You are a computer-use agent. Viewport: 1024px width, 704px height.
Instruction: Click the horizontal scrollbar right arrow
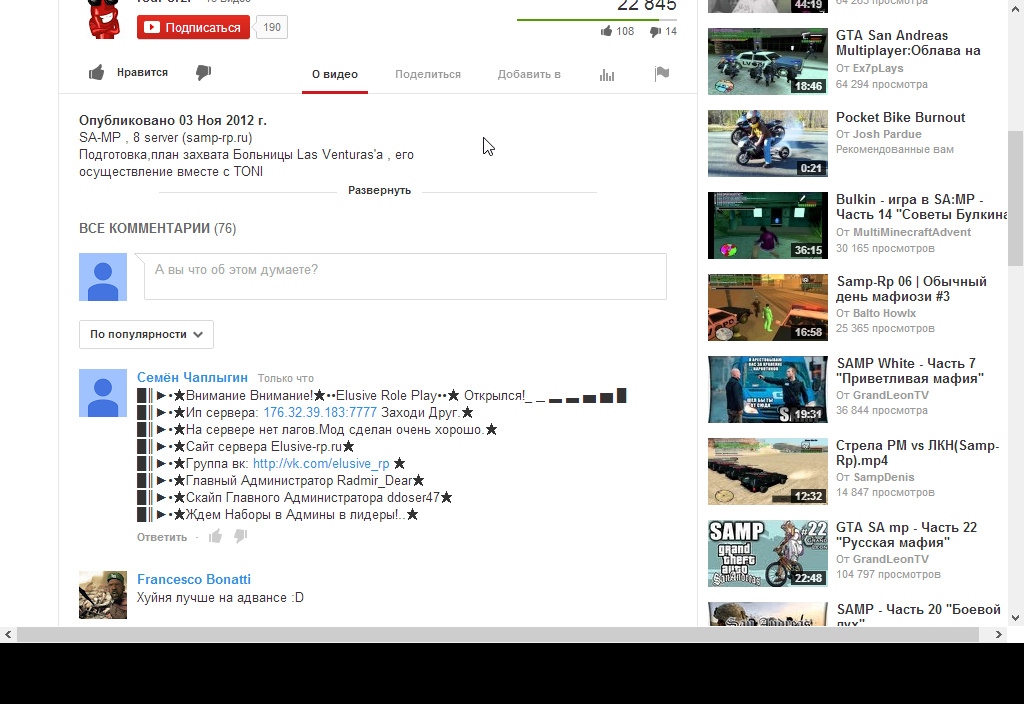click(x=999, y=634)
